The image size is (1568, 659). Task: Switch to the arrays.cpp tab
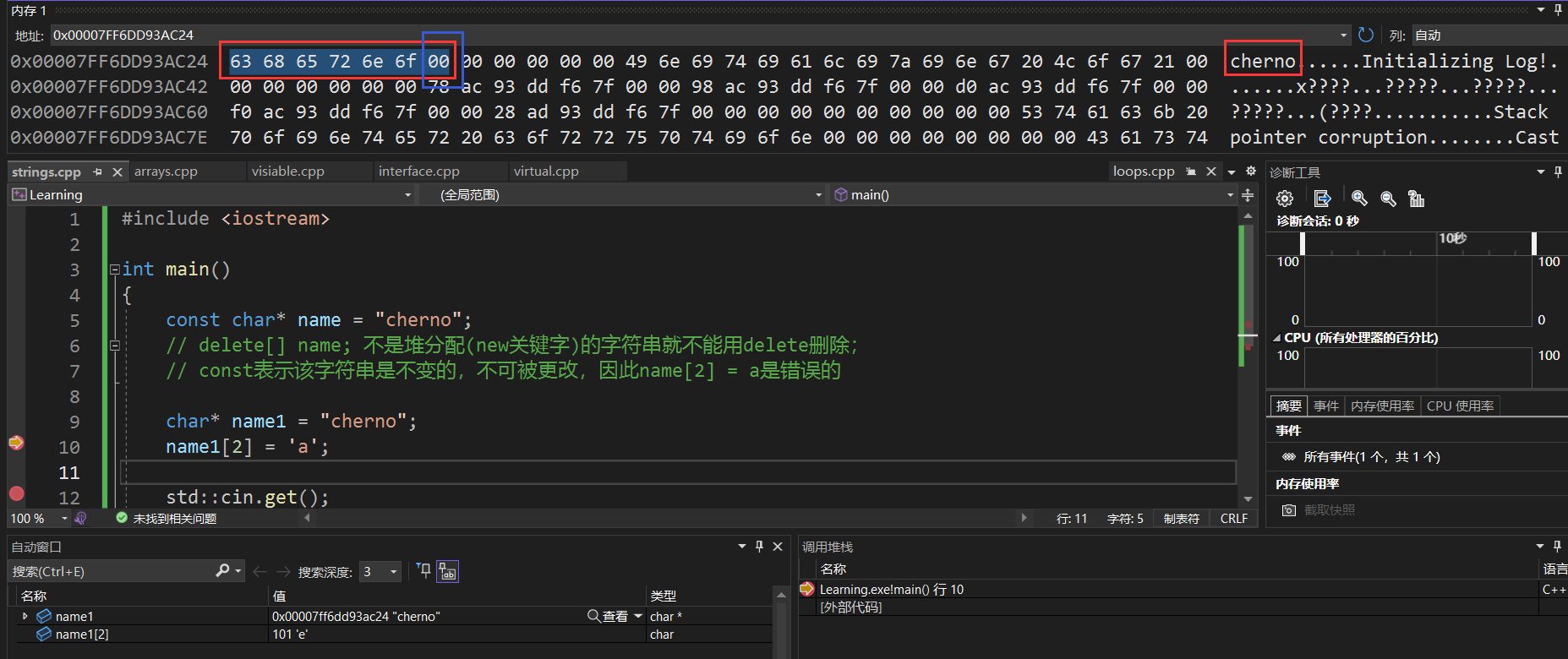click(166, 172)
